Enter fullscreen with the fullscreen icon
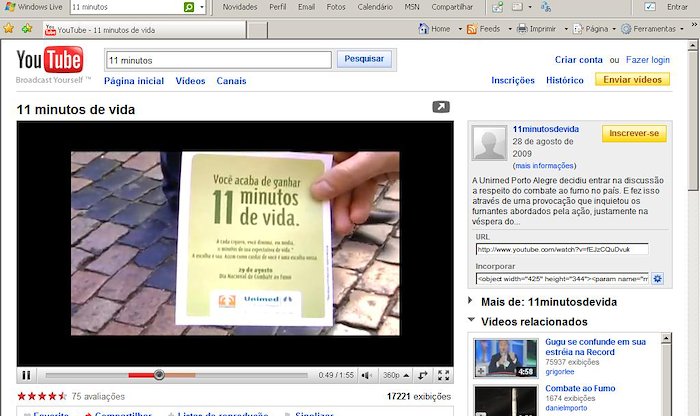The width and height of the screenshot is (700, 416). pos(443,375)
